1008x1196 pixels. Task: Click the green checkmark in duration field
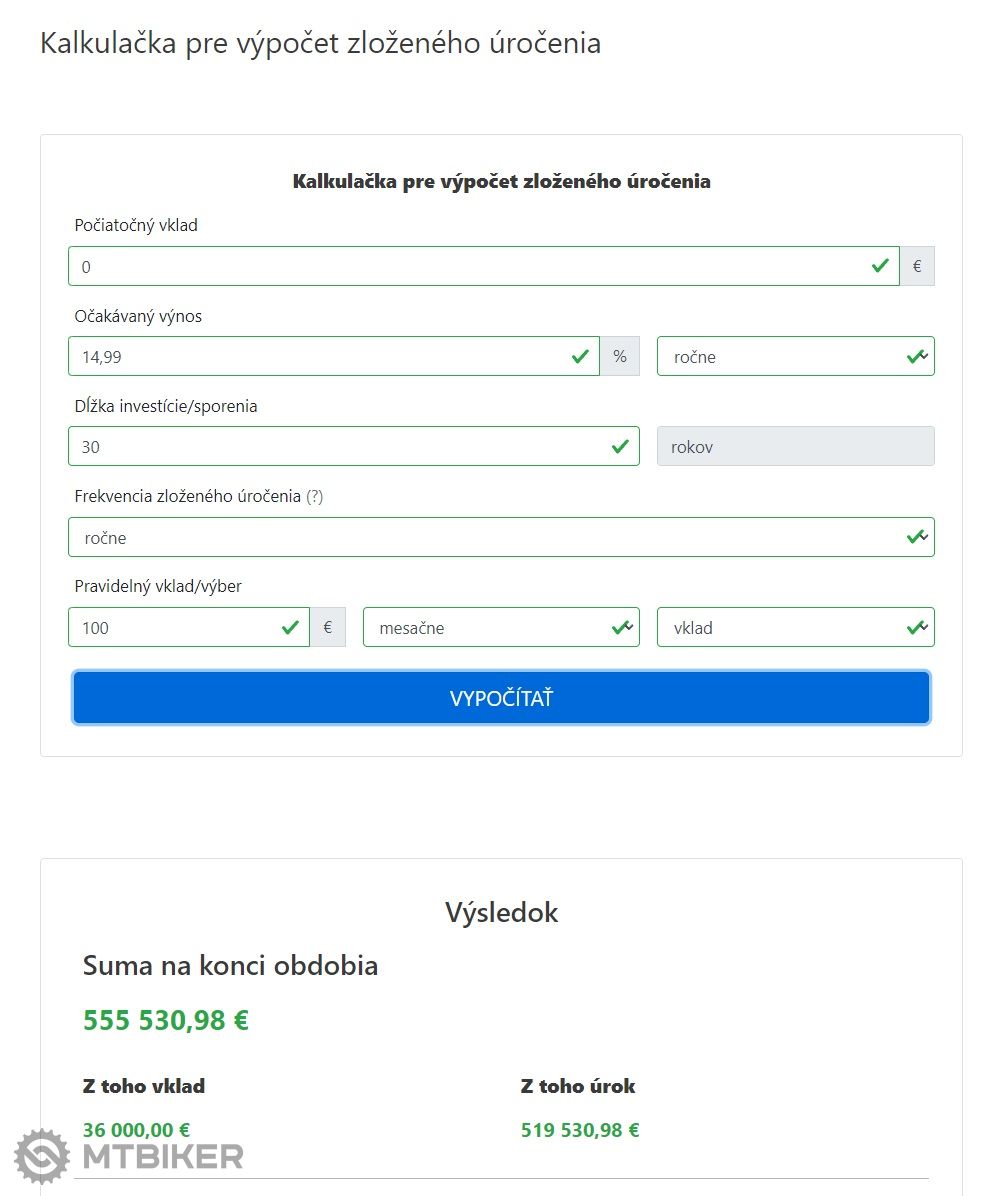point(620,447)
